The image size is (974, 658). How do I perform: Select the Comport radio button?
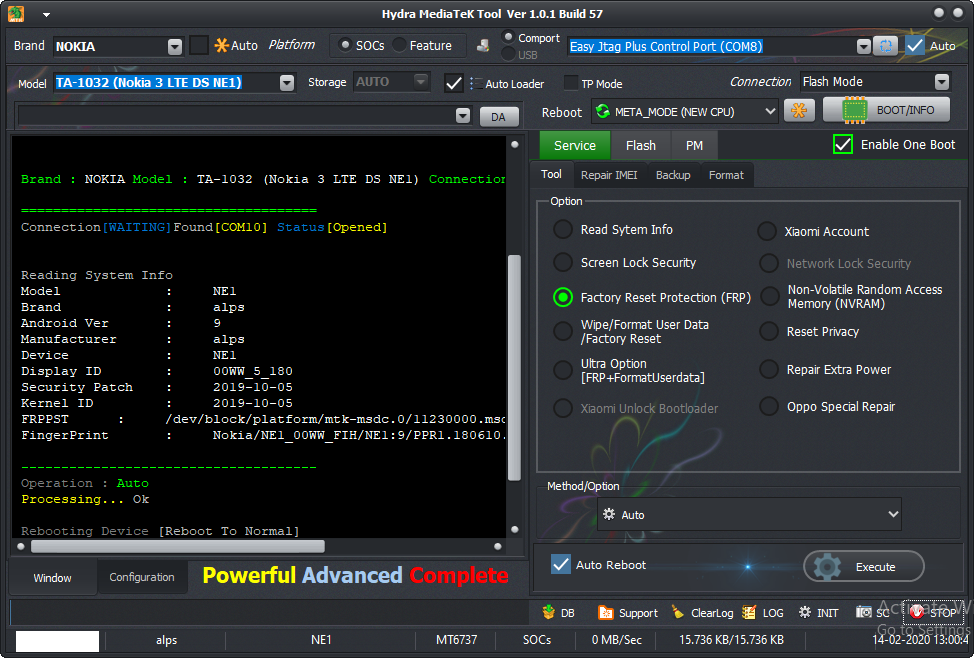pos(508,37)
